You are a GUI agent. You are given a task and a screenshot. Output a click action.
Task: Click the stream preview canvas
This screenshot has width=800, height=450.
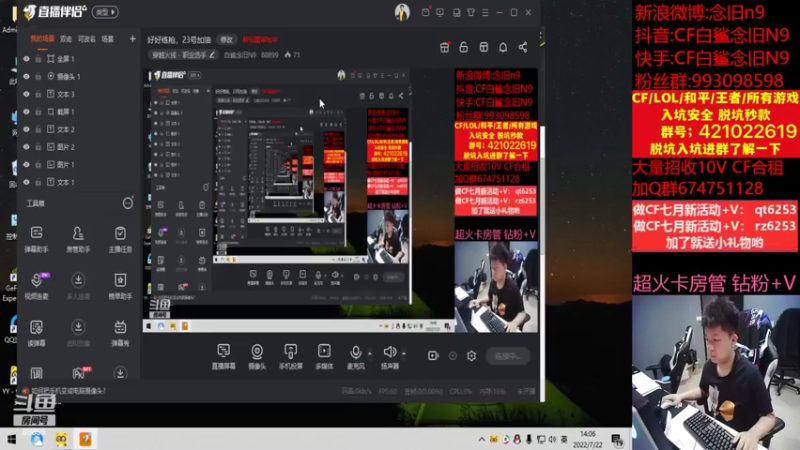(x=341, y=201)
